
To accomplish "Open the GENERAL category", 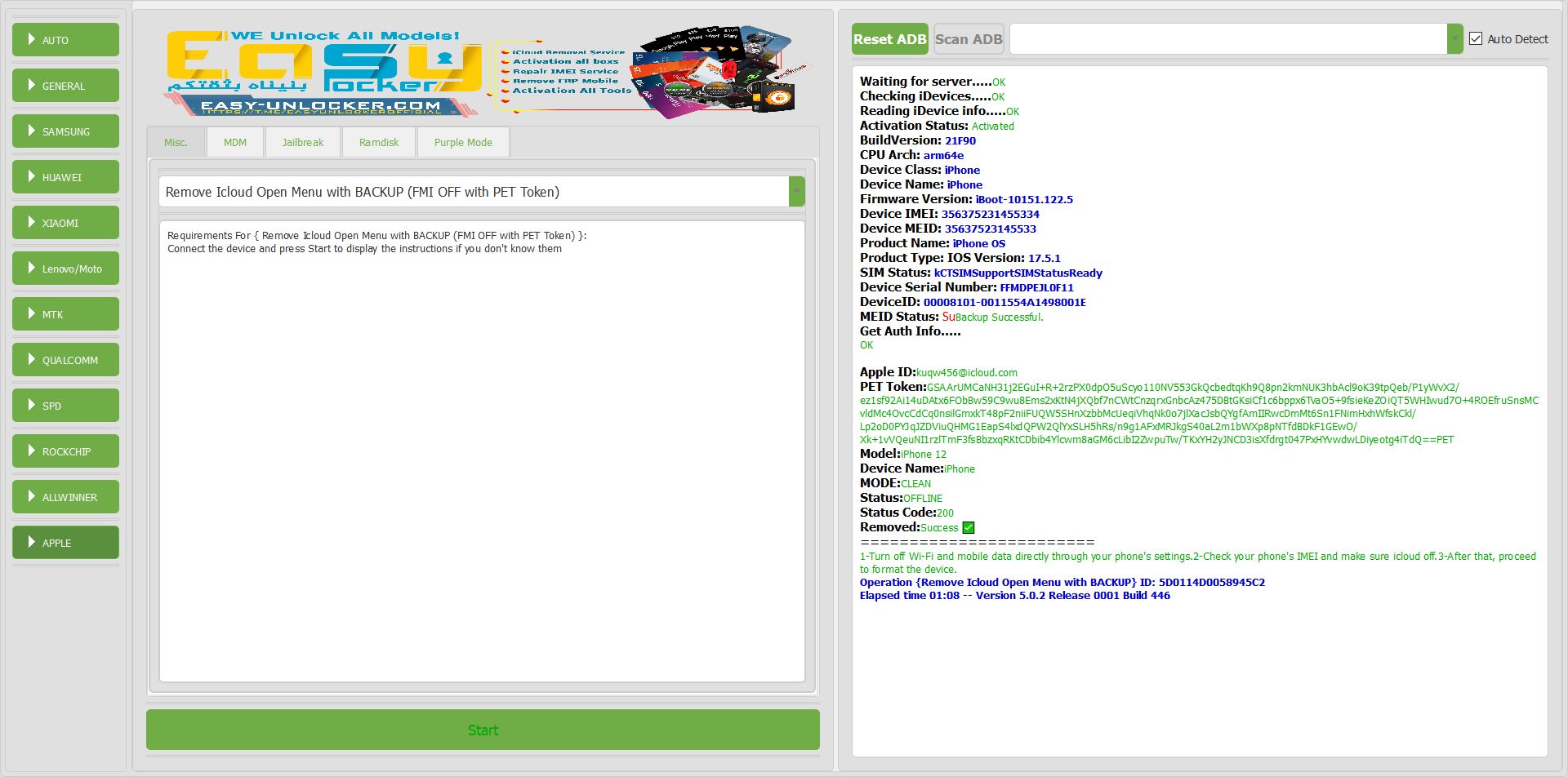I will pyautogui.click(x=65, y=85).
